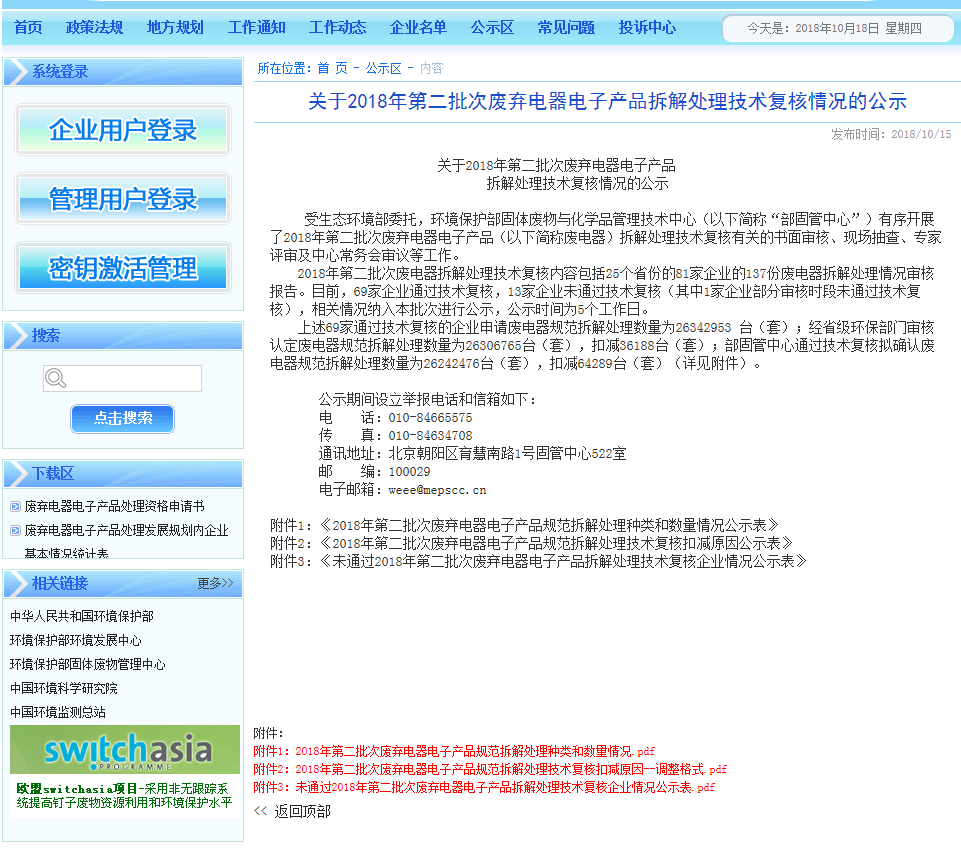This screenshot has height=850, width=961.
Task: Open 常见问题 in top navigation
Action: [x=566, y=27]
